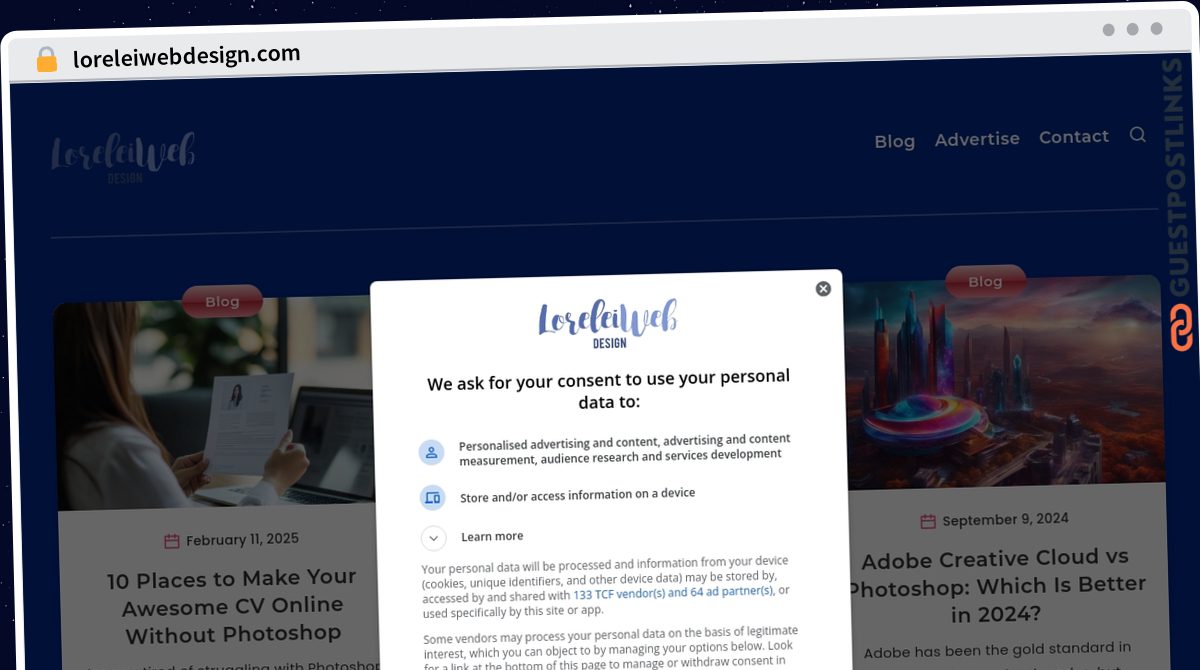Go to the Advertise menu item
Screen dimensions: 1200x670
977,139
